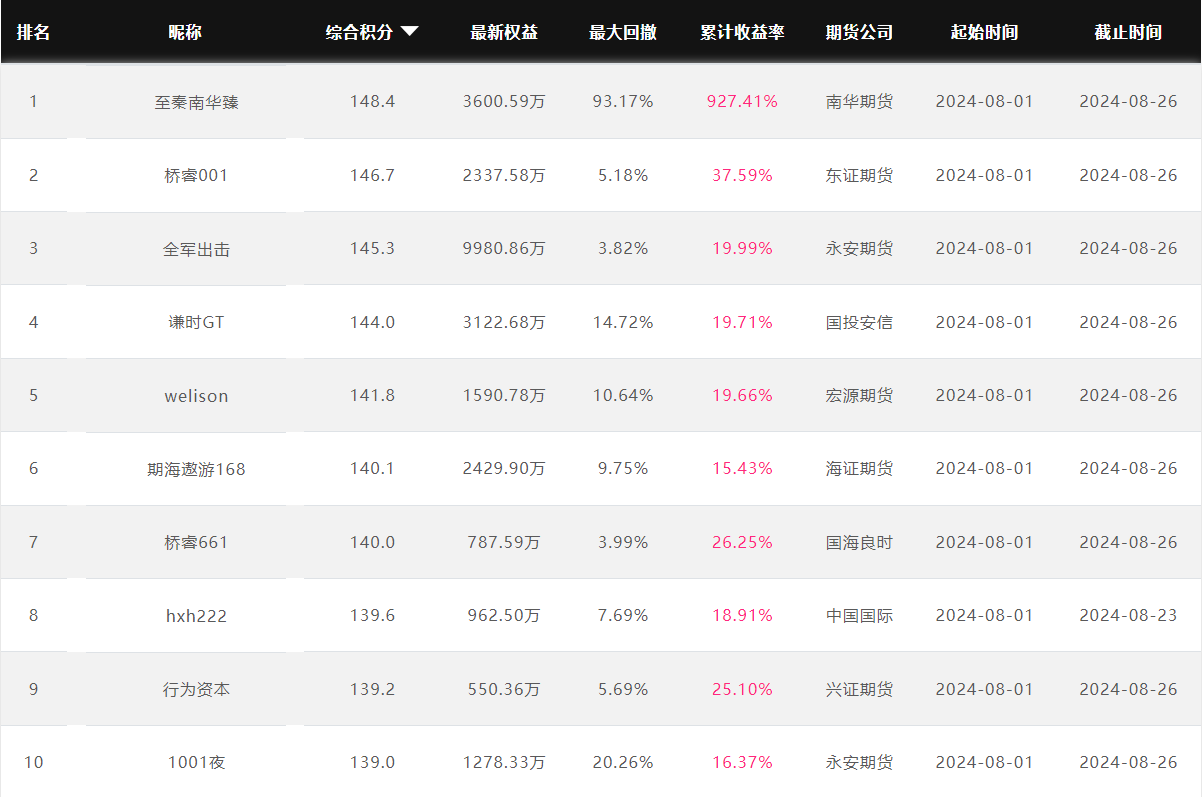Open nickname hxh222

coord(196,616)
